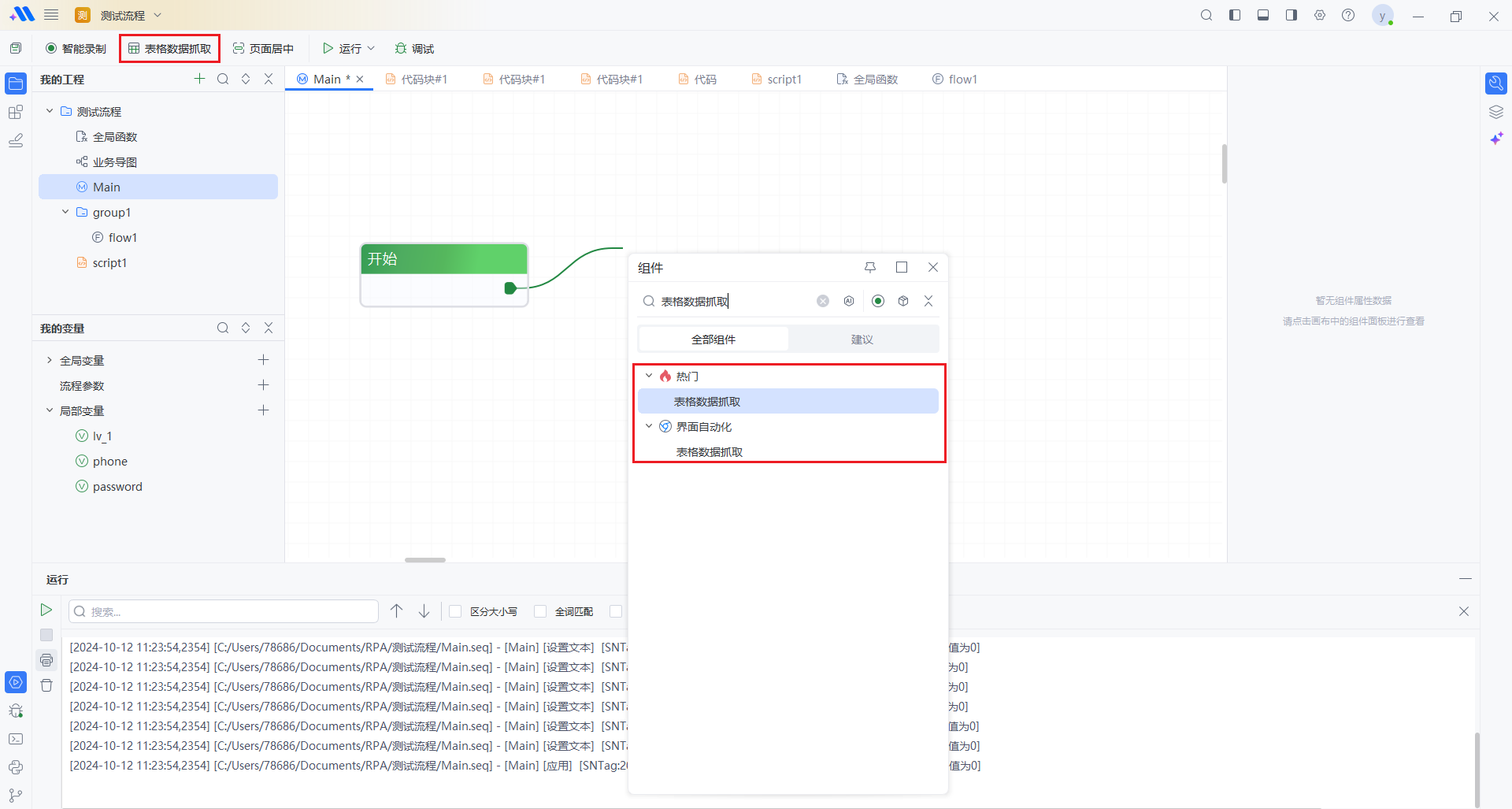Screen dimensions: 1512x809
Task: Open 表格数据抓取 in the toolbar
Action: pos(170,49)
